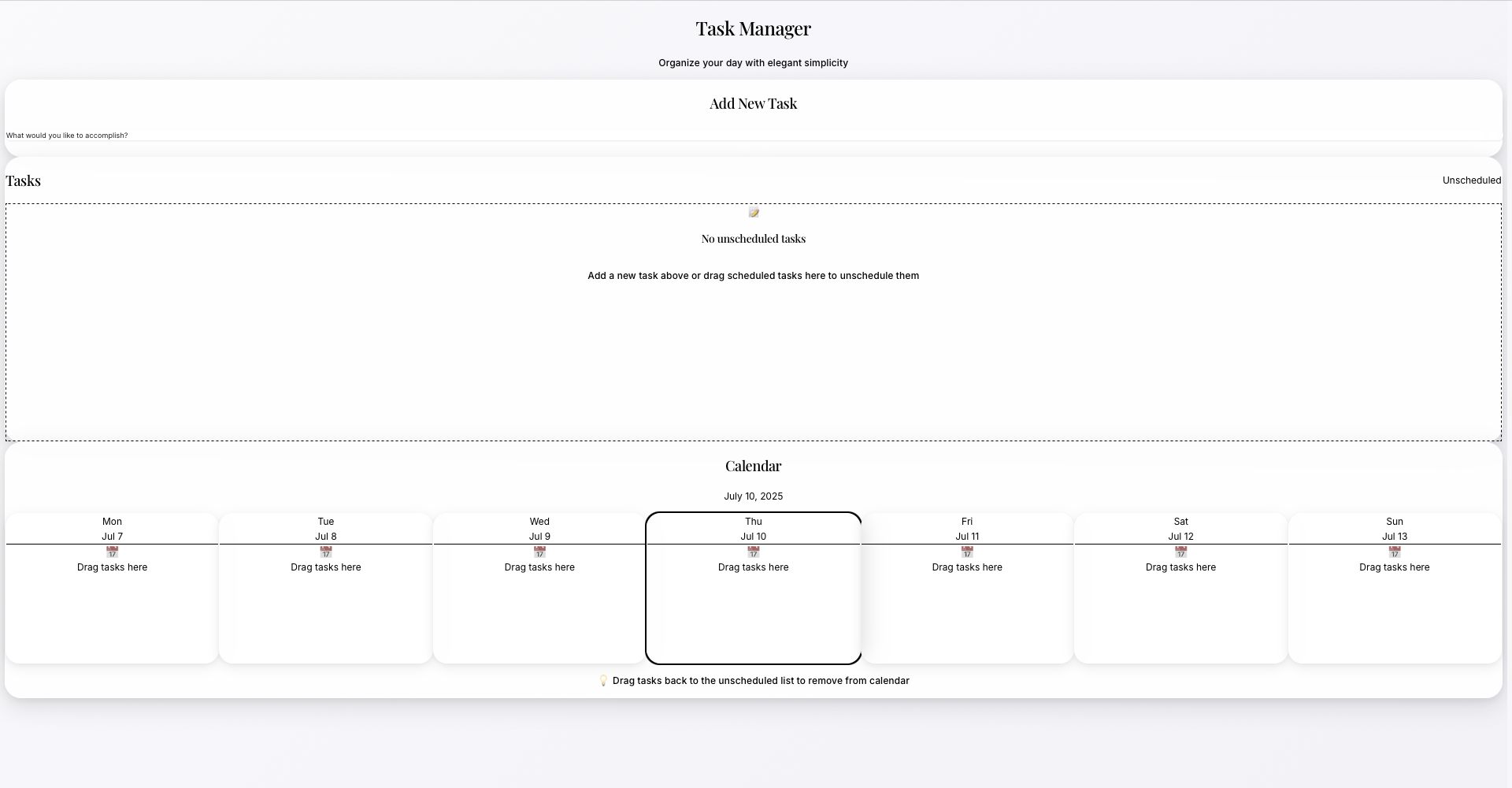Click the Jul 10 date text
This screenshot has height=788, width=1512.
point(754,537)
